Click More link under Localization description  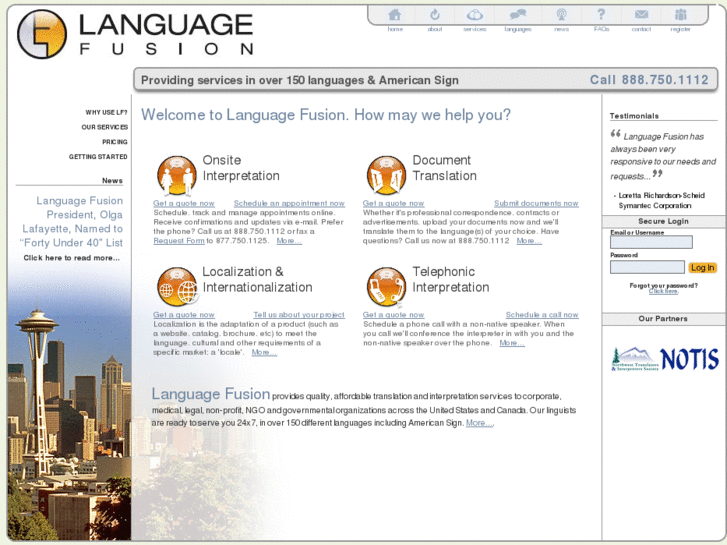pos(264,353)
